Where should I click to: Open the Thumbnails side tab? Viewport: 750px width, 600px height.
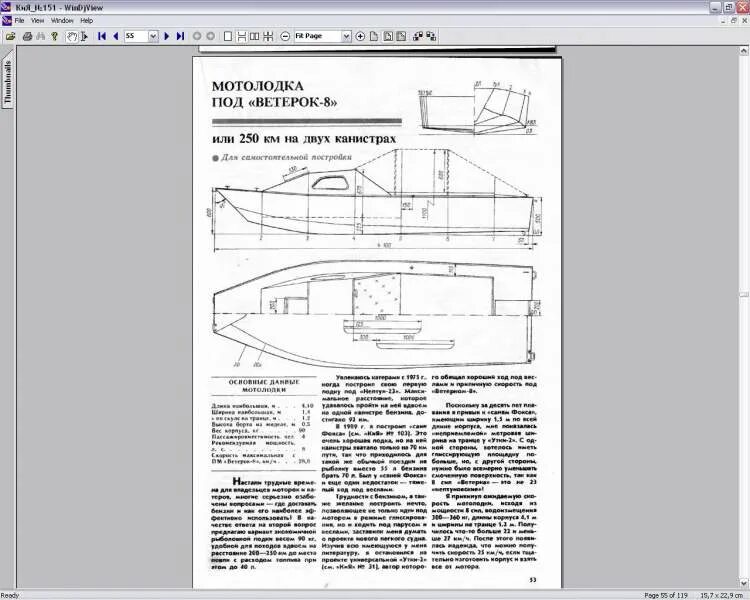tap(8, 82)
